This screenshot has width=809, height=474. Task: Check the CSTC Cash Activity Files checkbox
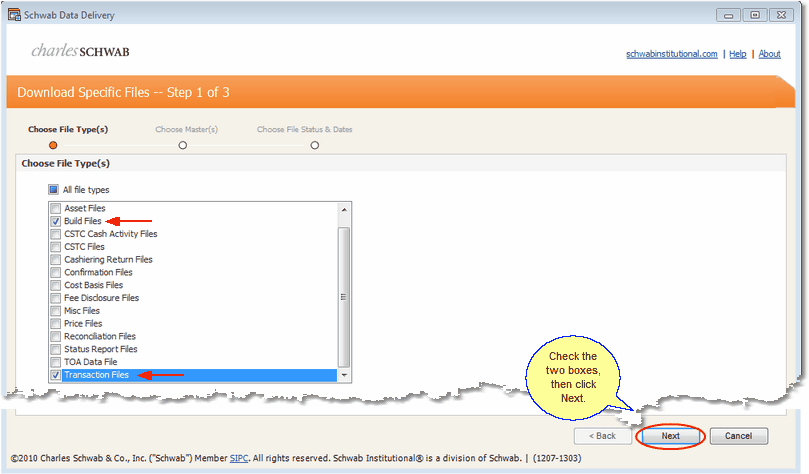coord(56,234)
